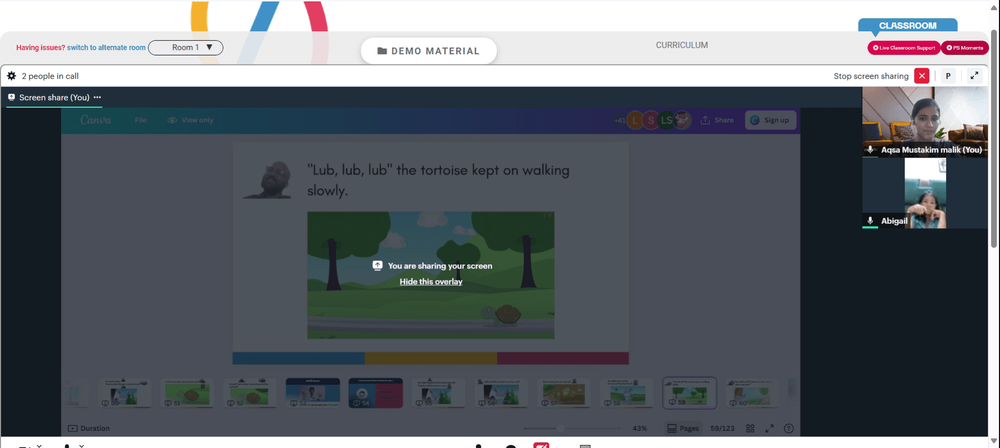Screen dimensions: 1000x448
Task: Click the 43% zoom level value
Action: [x=640, y=428]
